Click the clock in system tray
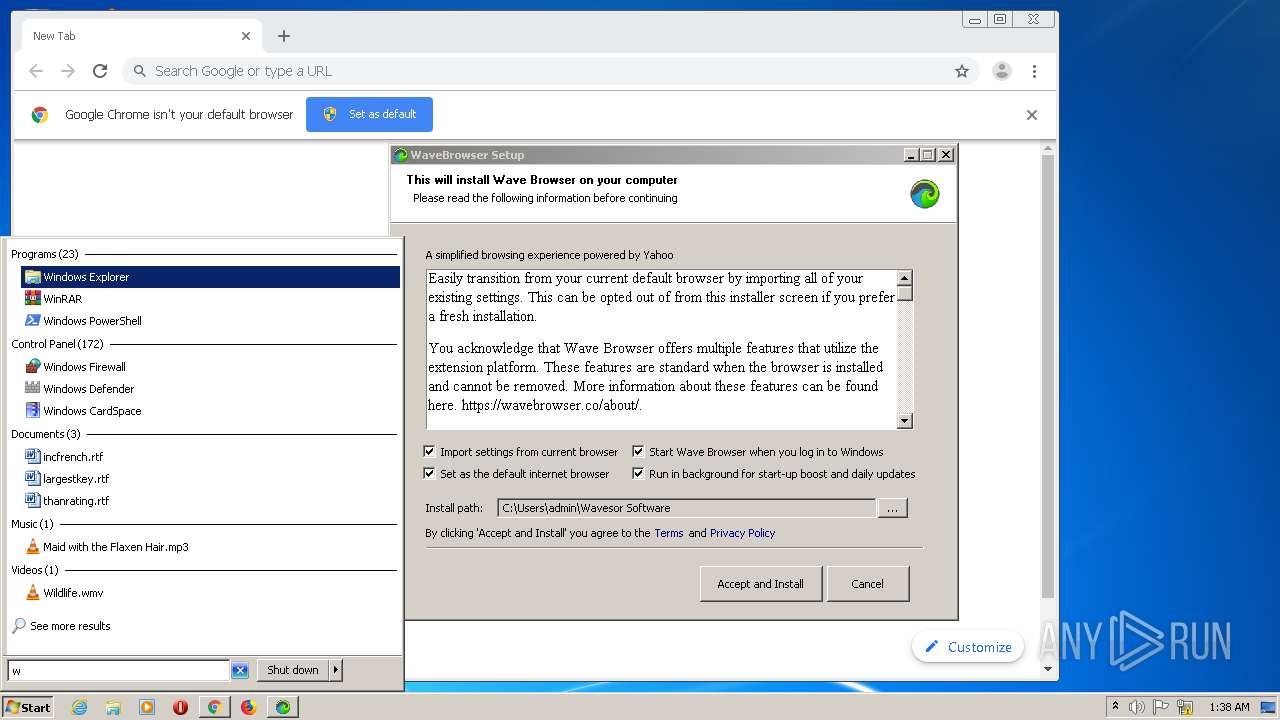 1229,707
